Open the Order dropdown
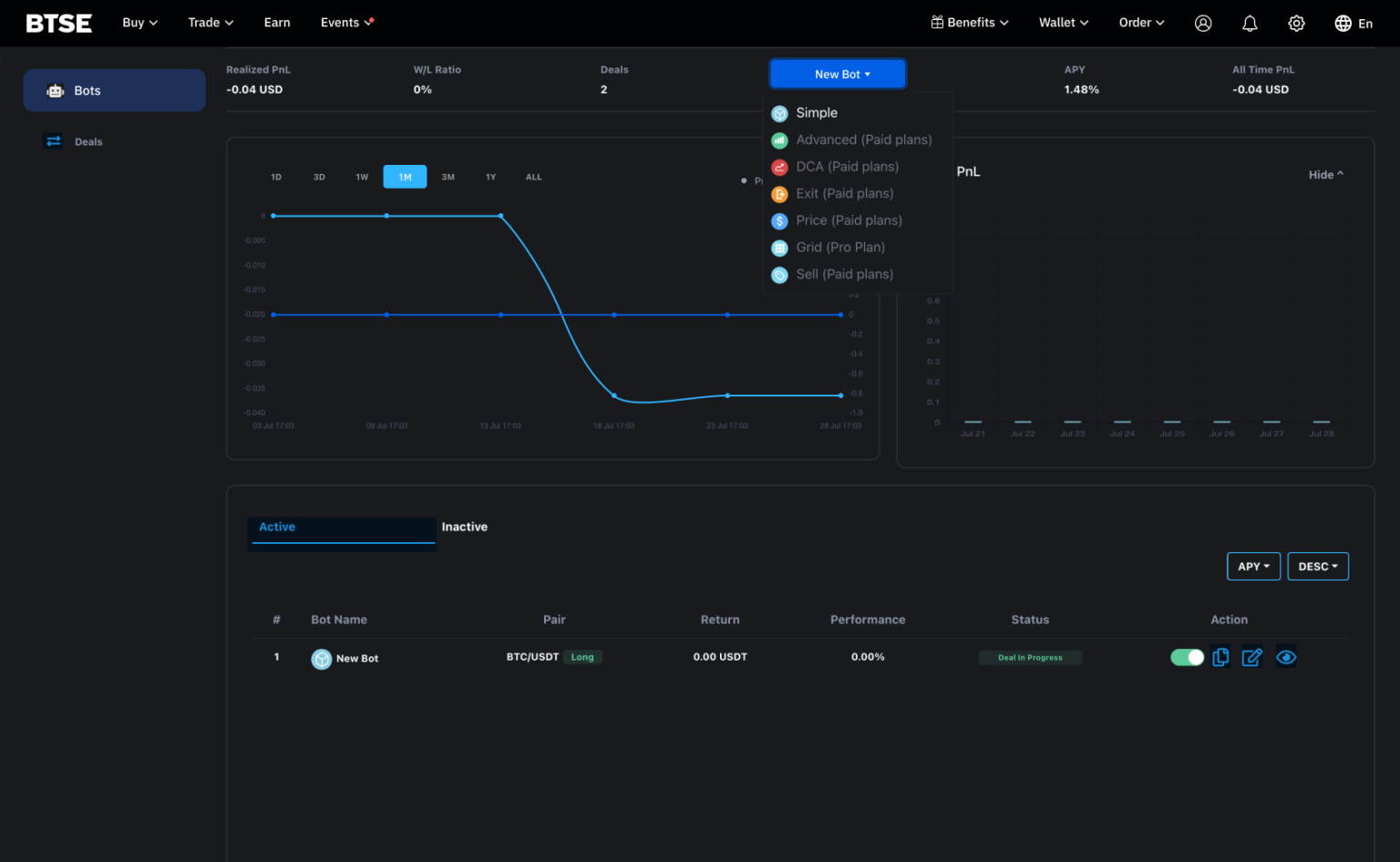This screenshot has height=862, width=1400. pos(1142,23)
